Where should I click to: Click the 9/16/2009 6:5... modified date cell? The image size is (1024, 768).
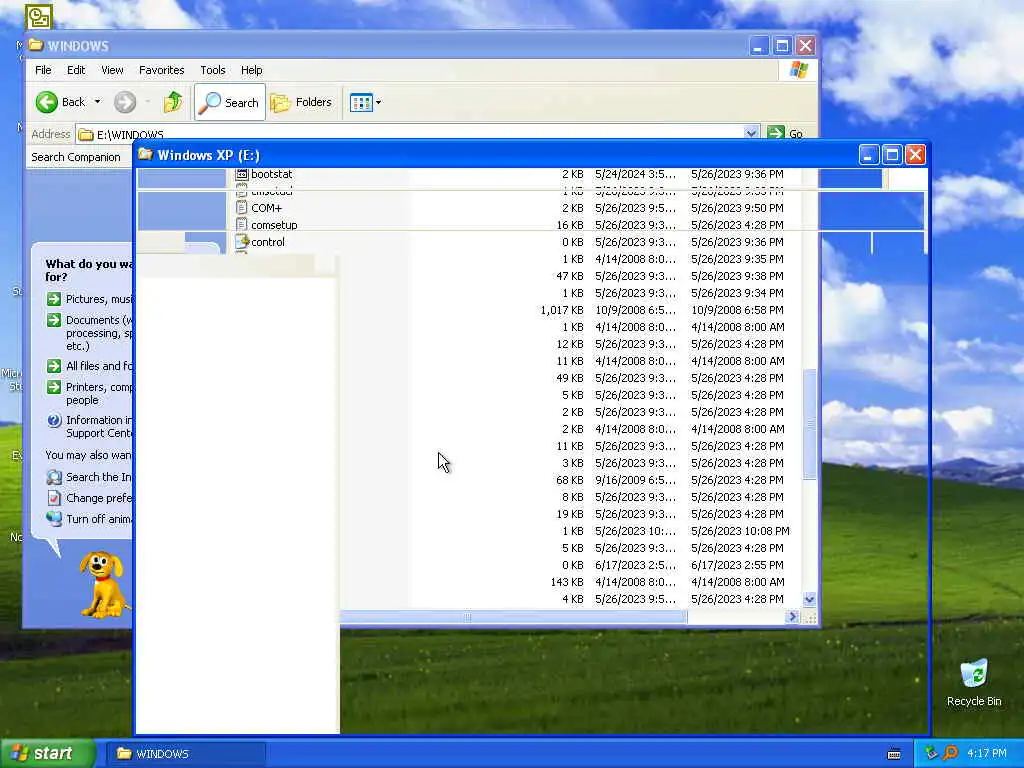click(635, 480)
